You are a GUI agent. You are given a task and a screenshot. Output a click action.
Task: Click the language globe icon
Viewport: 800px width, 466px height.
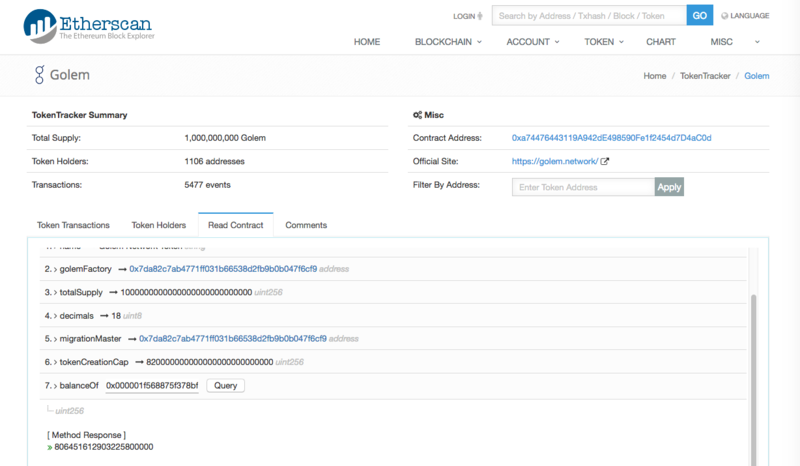click(x=724, y=16)
